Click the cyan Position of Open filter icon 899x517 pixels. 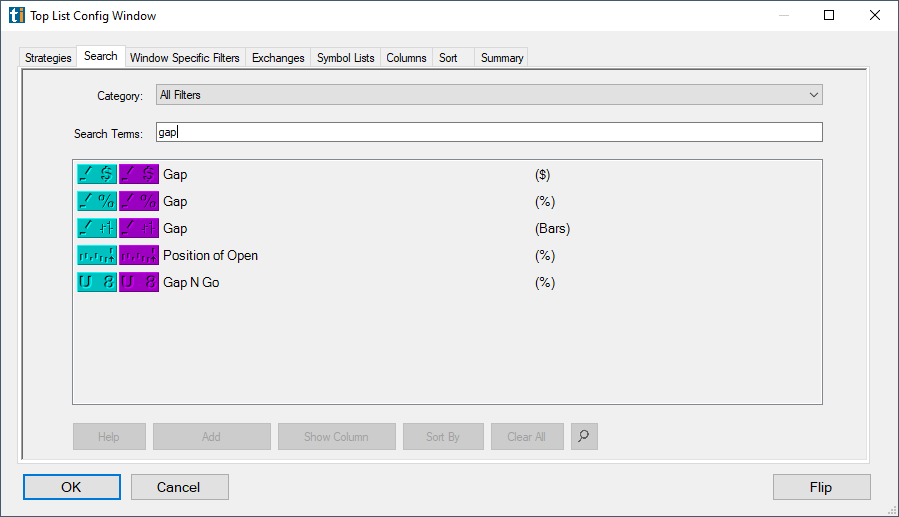97,255
